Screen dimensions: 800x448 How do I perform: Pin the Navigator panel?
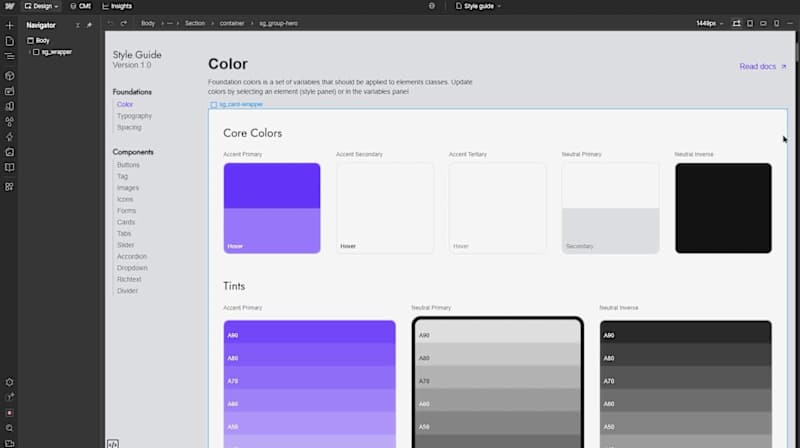(x=89, y=25)
